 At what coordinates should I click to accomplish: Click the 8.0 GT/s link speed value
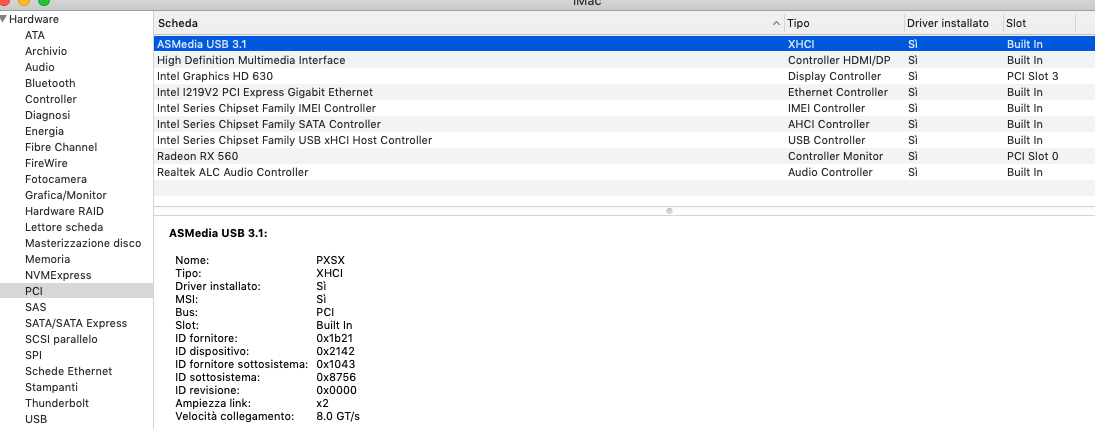[x=338, y=417]
